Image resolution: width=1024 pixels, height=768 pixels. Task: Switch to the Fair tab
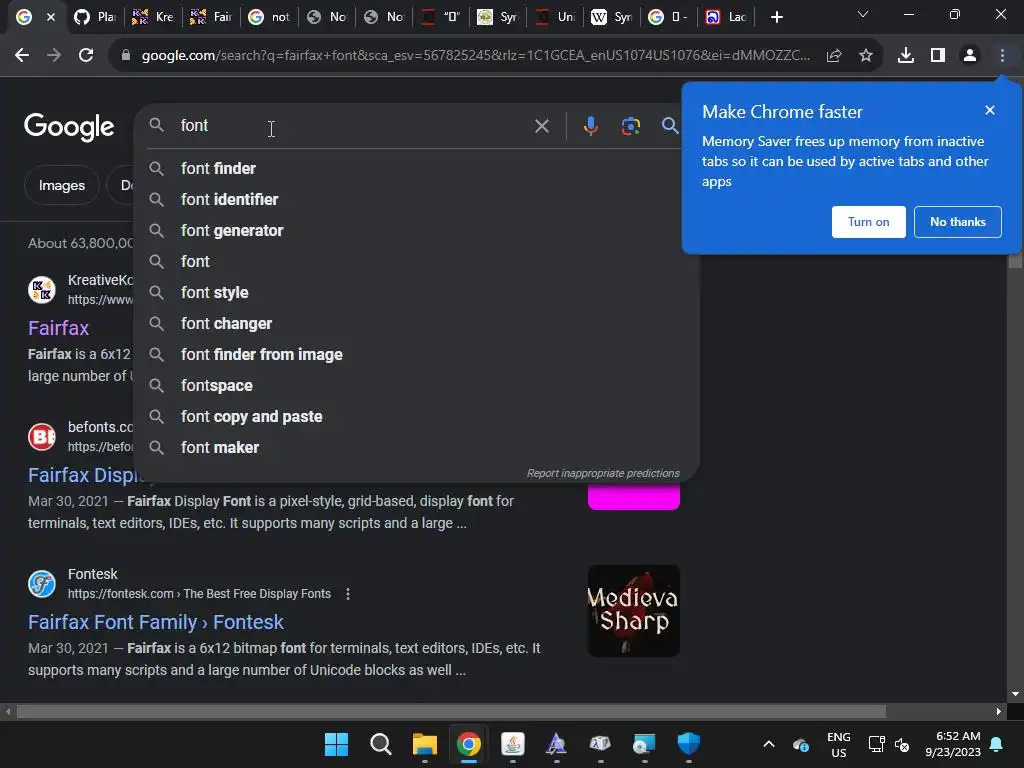(211, 17)
